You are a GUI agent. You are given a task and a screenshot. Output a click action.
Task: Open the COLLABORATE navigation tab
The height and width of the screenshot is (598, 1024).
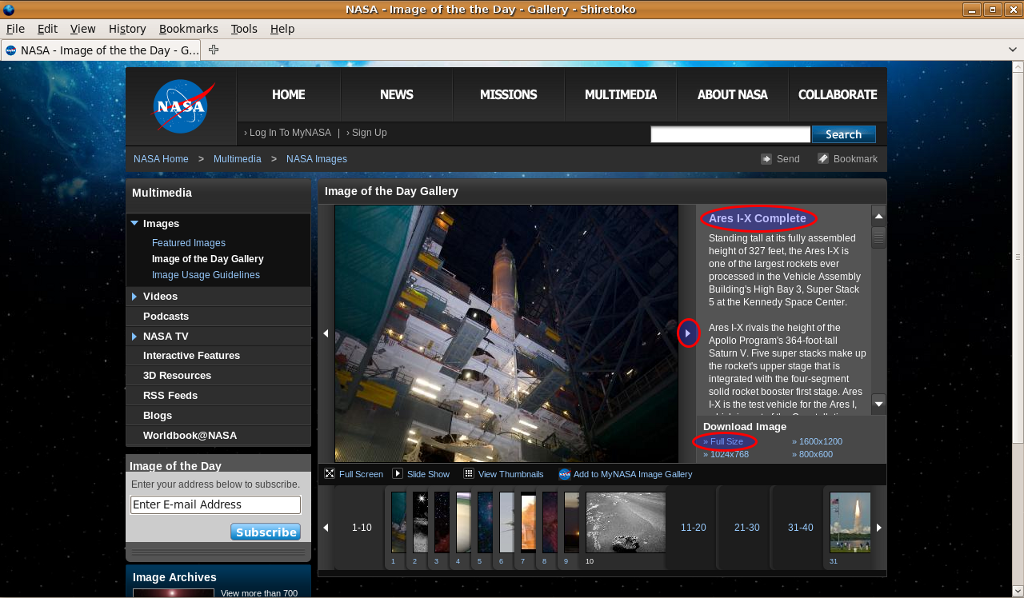pos(838,95)
